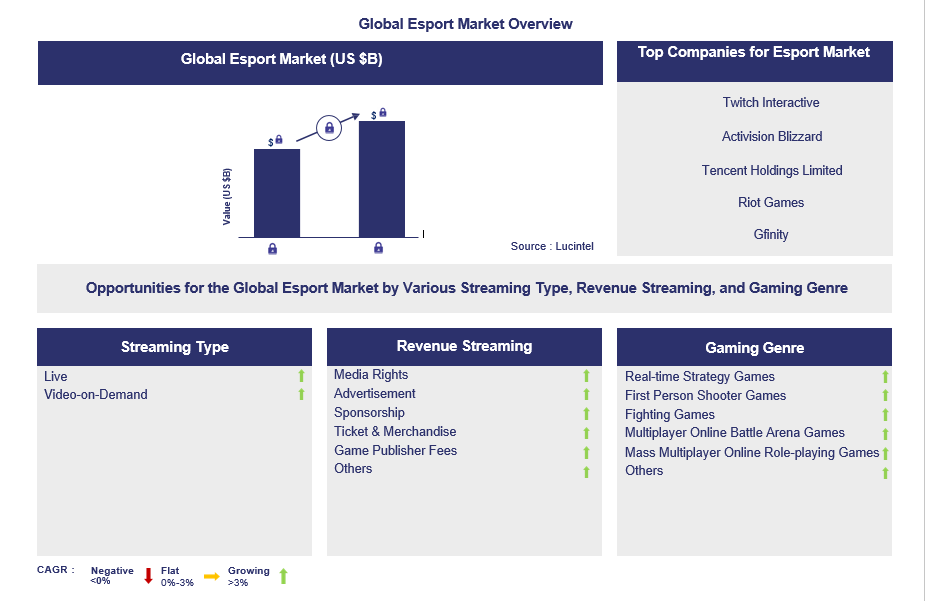Click the green arrow next to Live
Viewport: 925px width, 601px height.
[300, 376]
